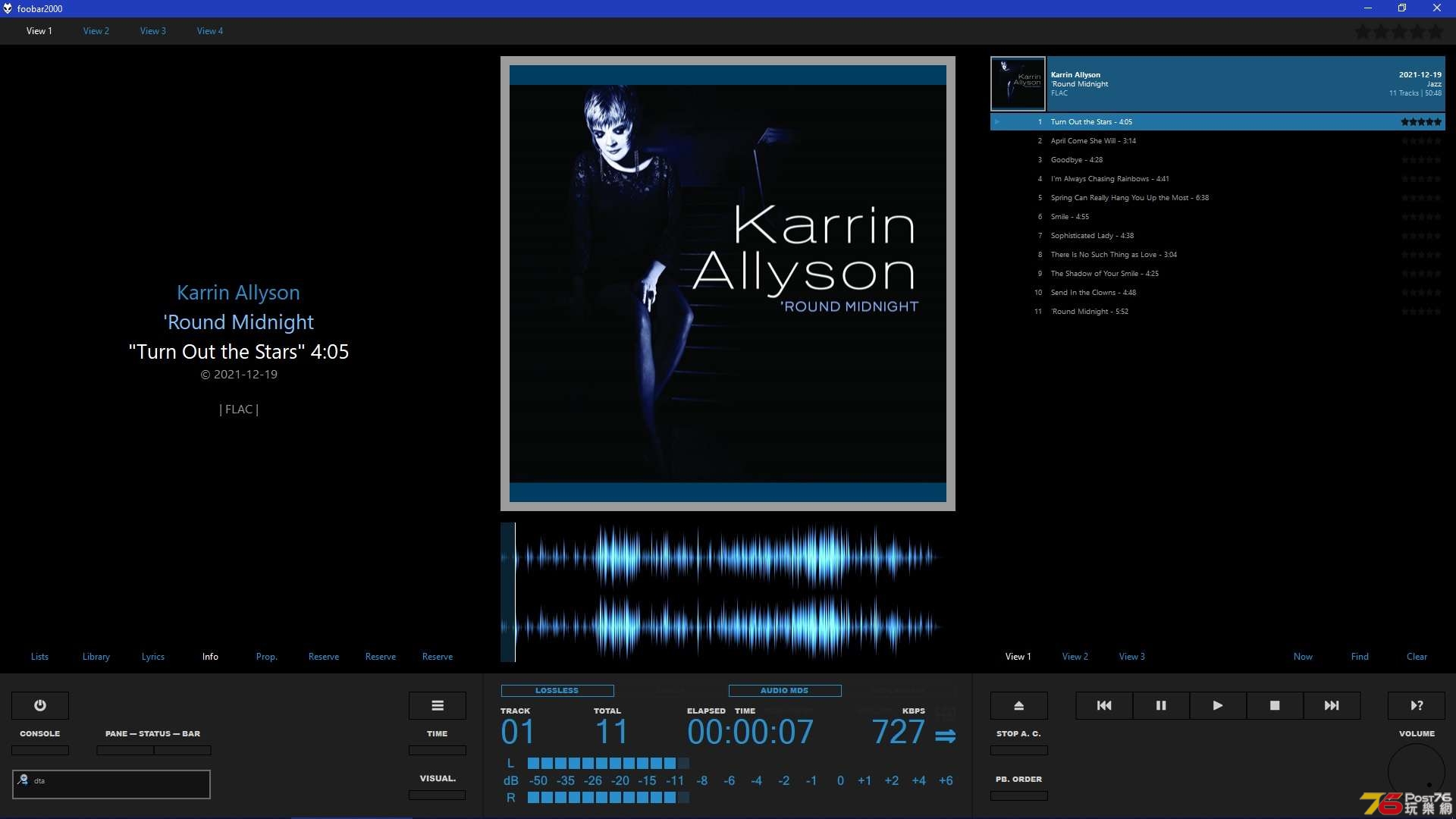
Task: Select track Send In the Clowns - 4:48
Action: click(x=1218, y=293)
